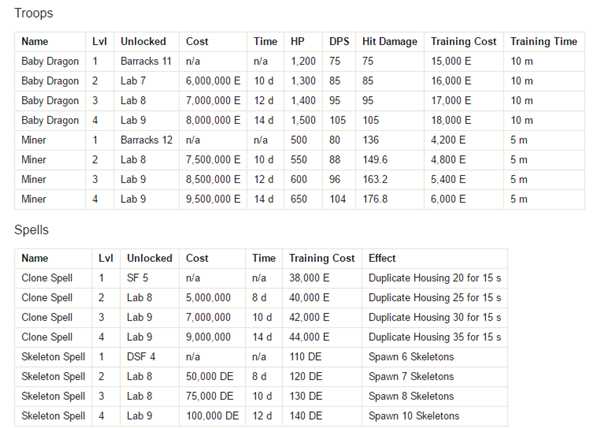Screen dimensions: 600x428
Task: Click HP value 1,200
Action: (x=303, y=61)
